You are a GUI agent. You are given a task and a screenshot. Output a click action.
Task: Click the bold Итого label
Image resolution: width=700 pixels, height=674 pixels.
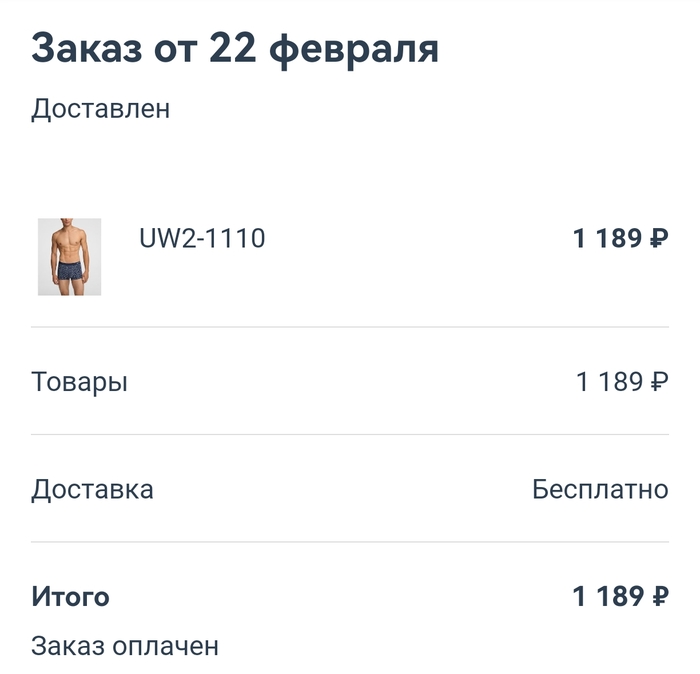click(70, 597)
